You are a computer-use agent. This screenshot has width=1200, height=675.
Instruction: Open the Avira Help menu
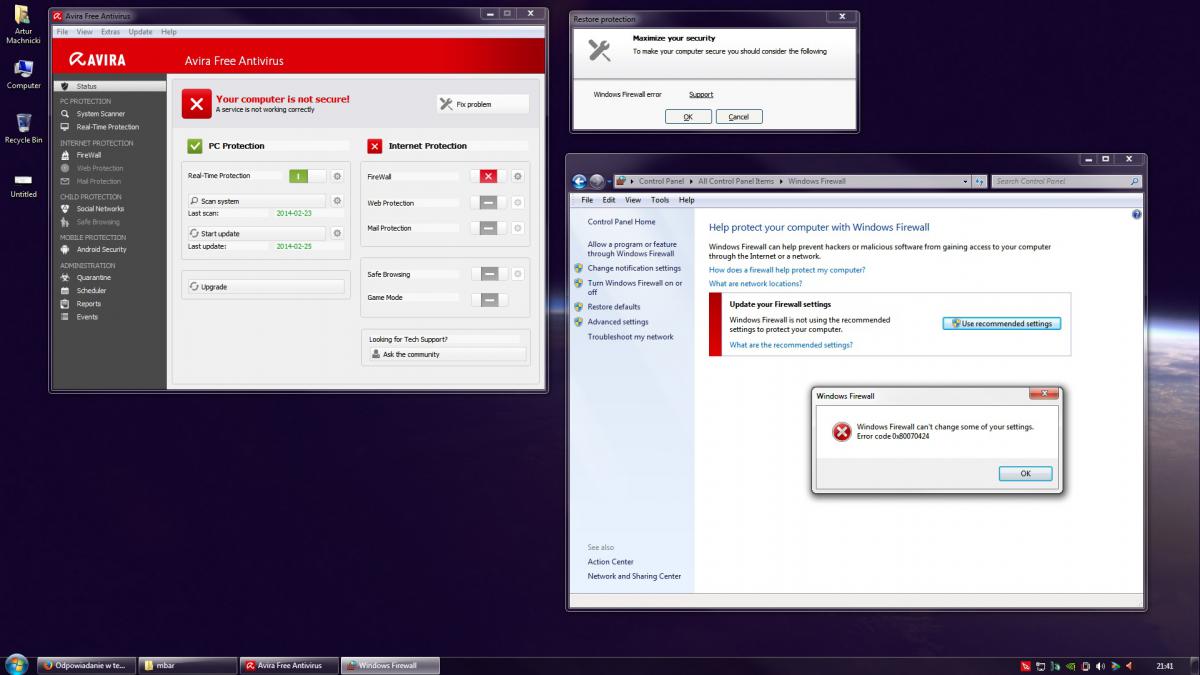169,32
